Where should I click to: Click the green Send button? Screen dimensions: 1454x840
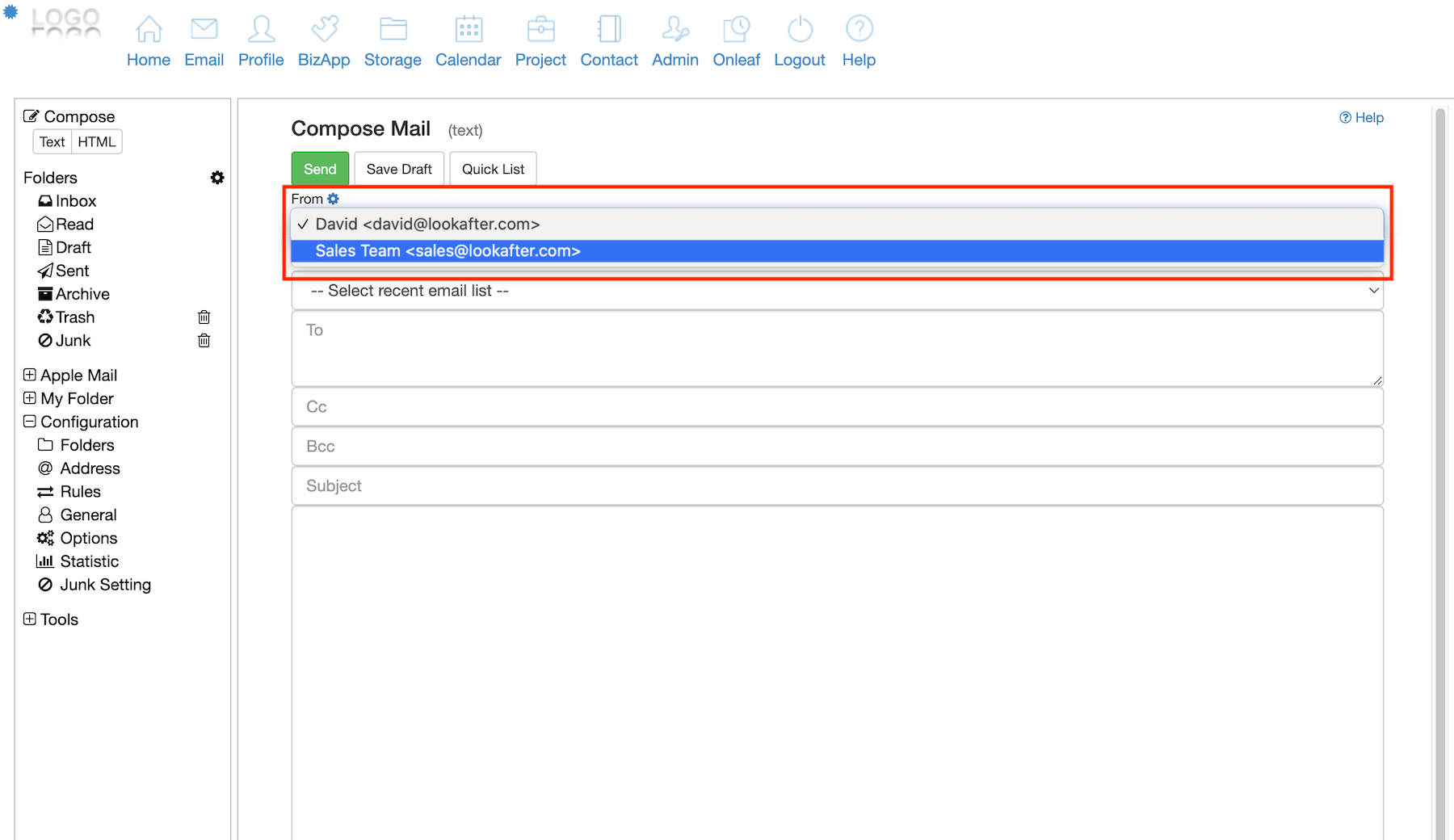[320, 169]
